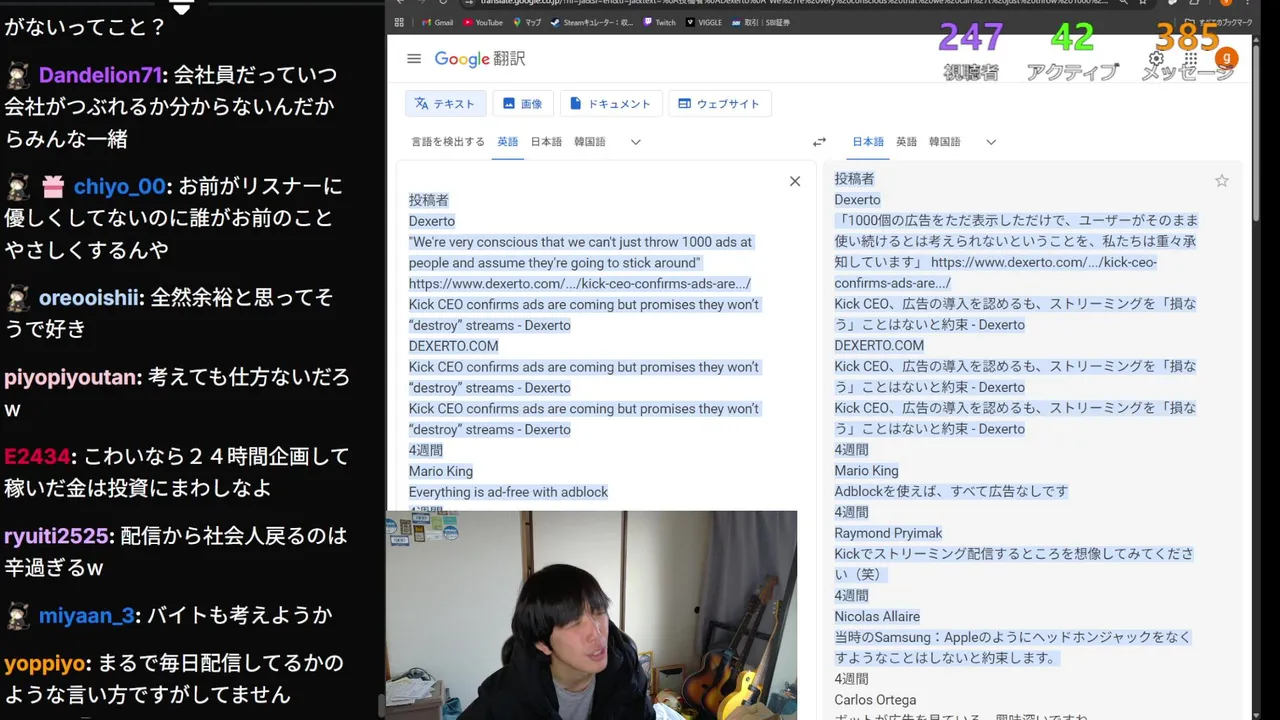Click the 42 active count
The height and width of the screenshot is (720, 1280).
[x=1072, y=38]
